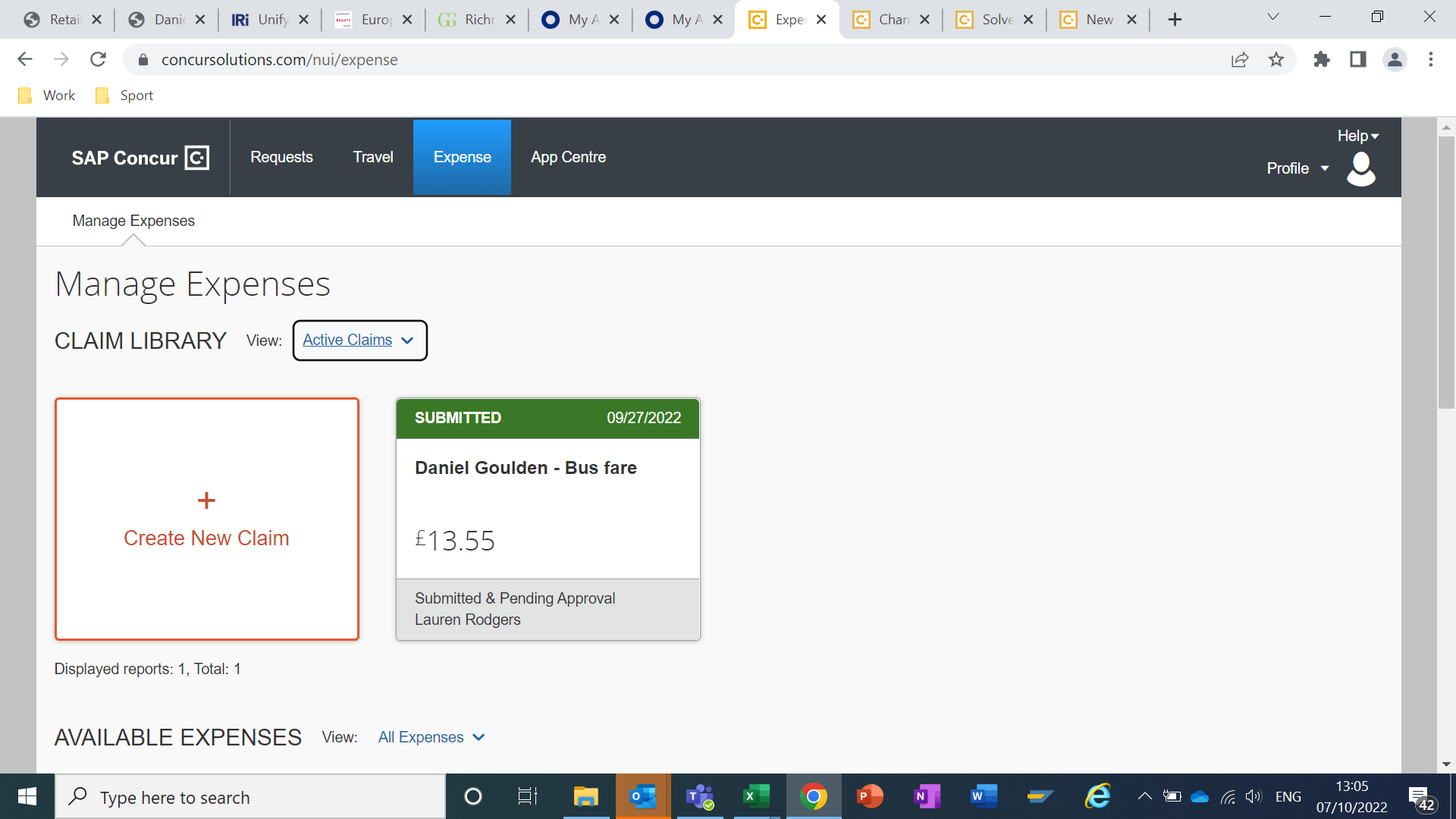Screen dimensions: 1456x819
Task: Click the submitted claim status indicator
Action: (458, 418)
